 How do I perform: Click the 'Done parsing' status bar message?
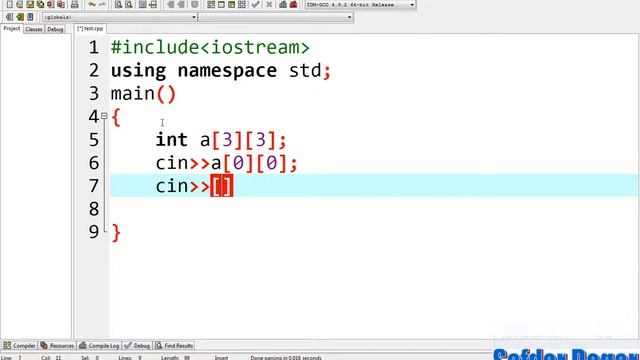pos(286,358)
